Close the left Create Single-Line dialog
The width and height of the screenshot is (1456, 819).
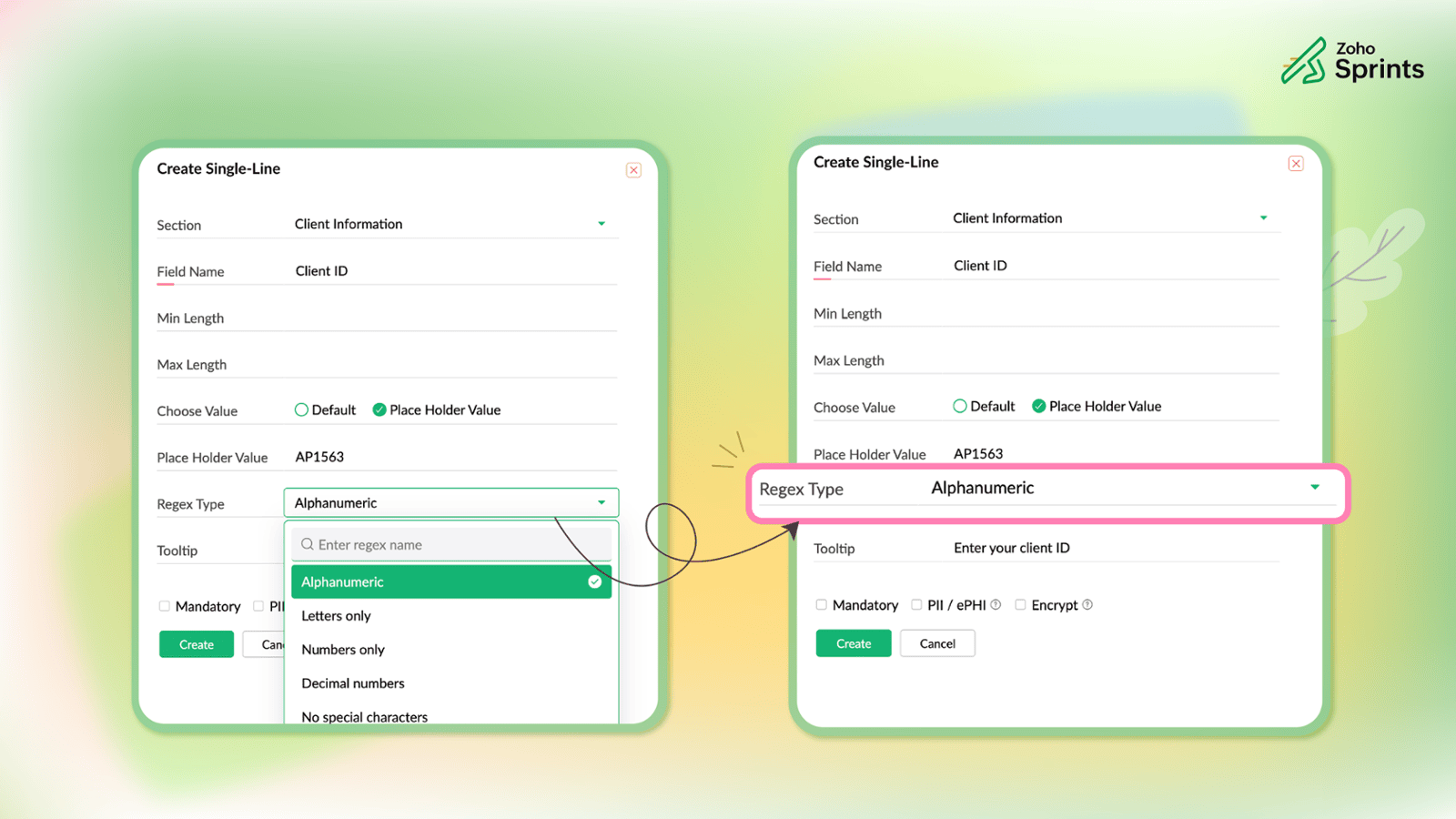pyautogui.click(x=633, y=170)
